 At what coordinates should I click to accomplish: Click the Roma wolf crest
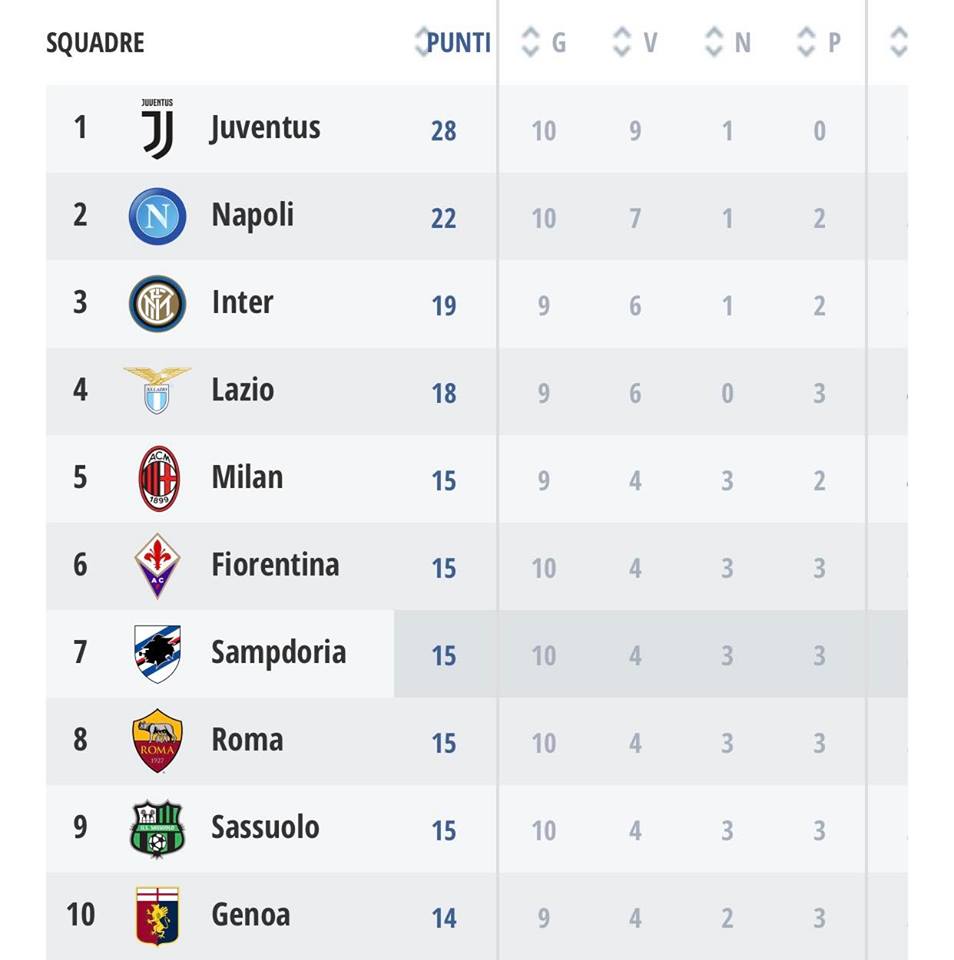157,741
